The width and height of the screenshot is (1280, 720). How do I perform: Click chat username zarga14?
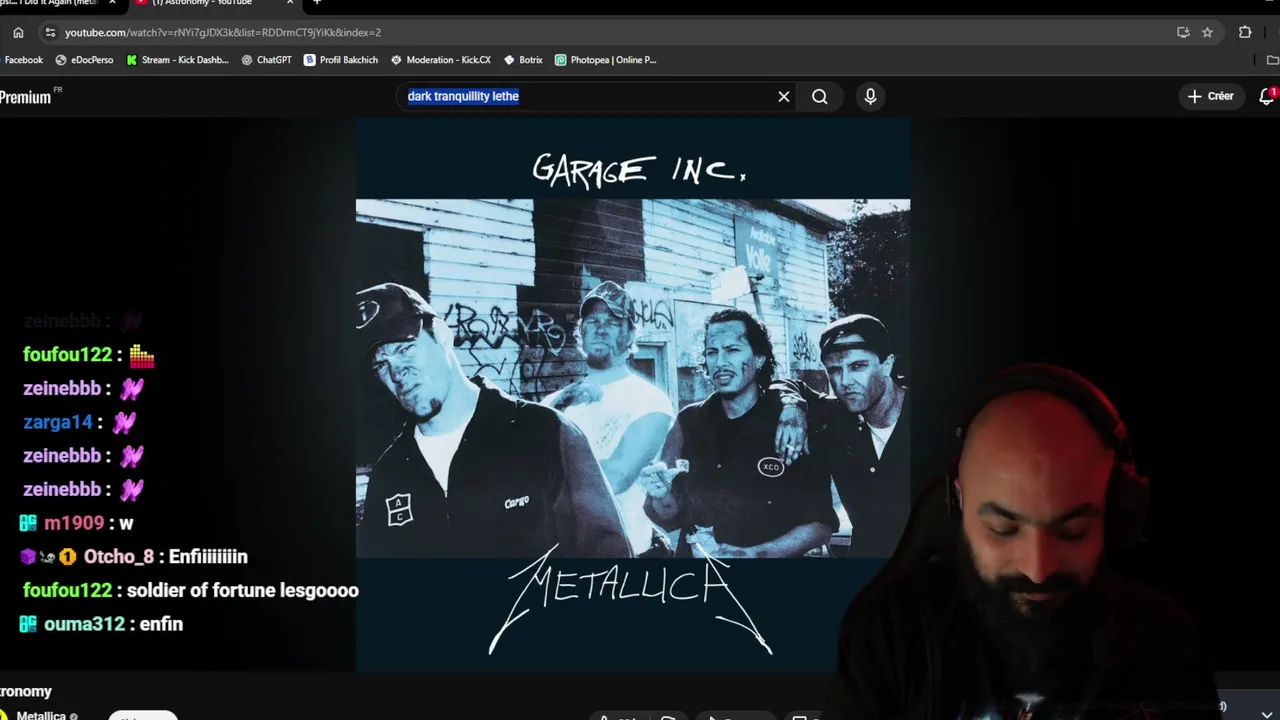click(x=58, y=422)
